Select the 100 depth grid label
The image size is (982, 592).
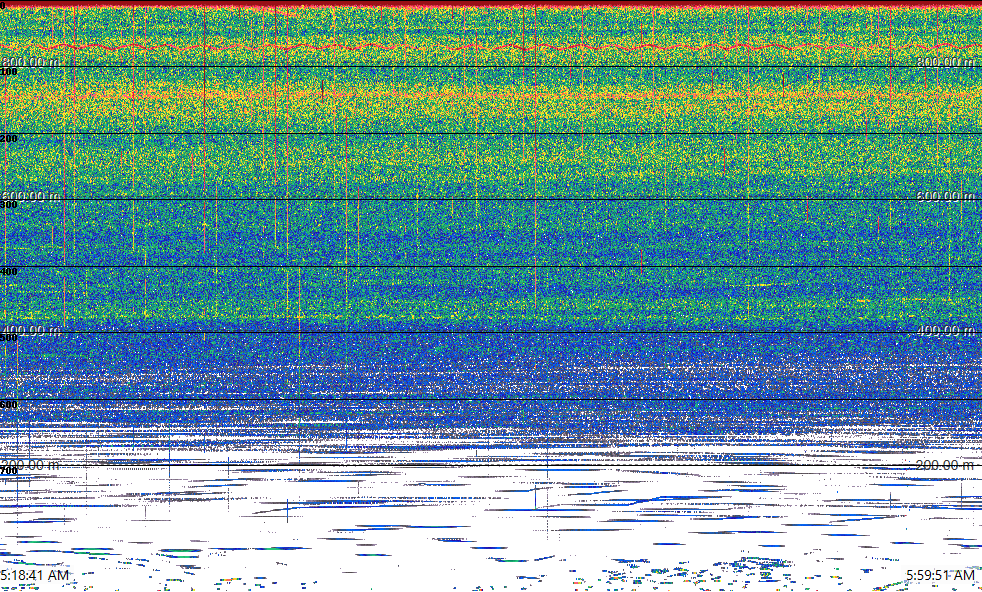point(9,72)
